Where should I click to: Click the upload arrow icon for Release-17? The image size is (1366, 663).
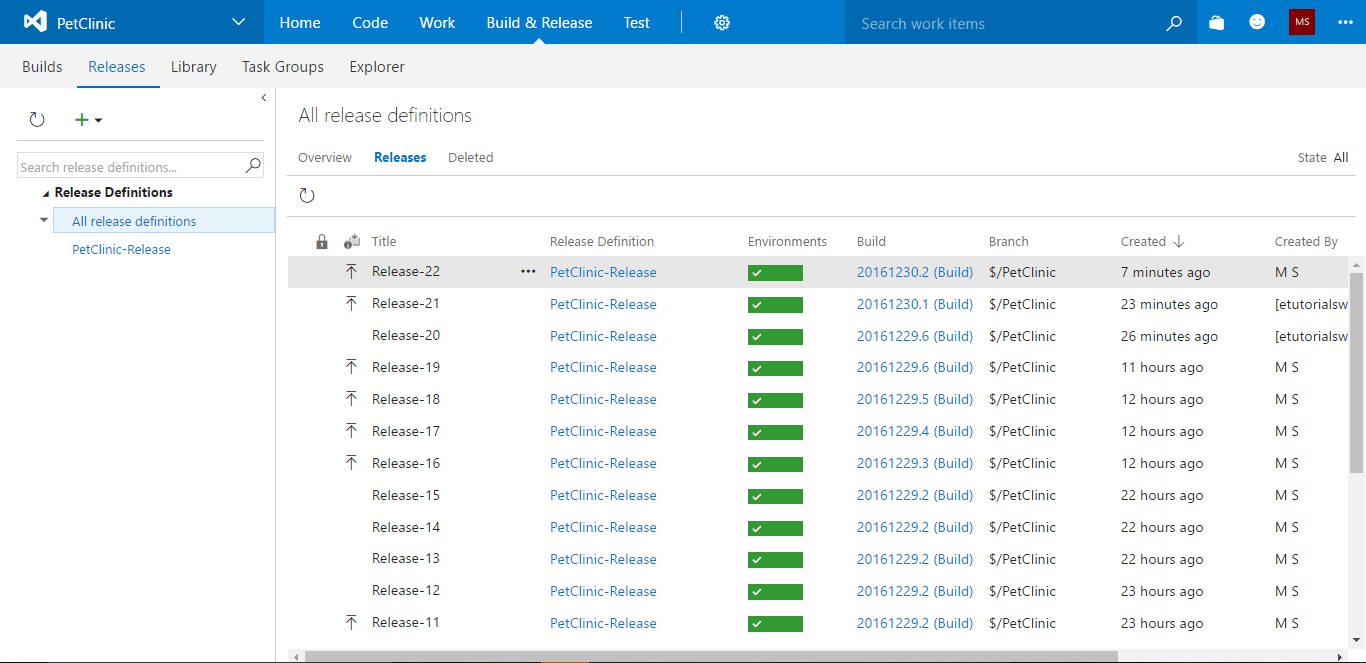coord(351,431)
